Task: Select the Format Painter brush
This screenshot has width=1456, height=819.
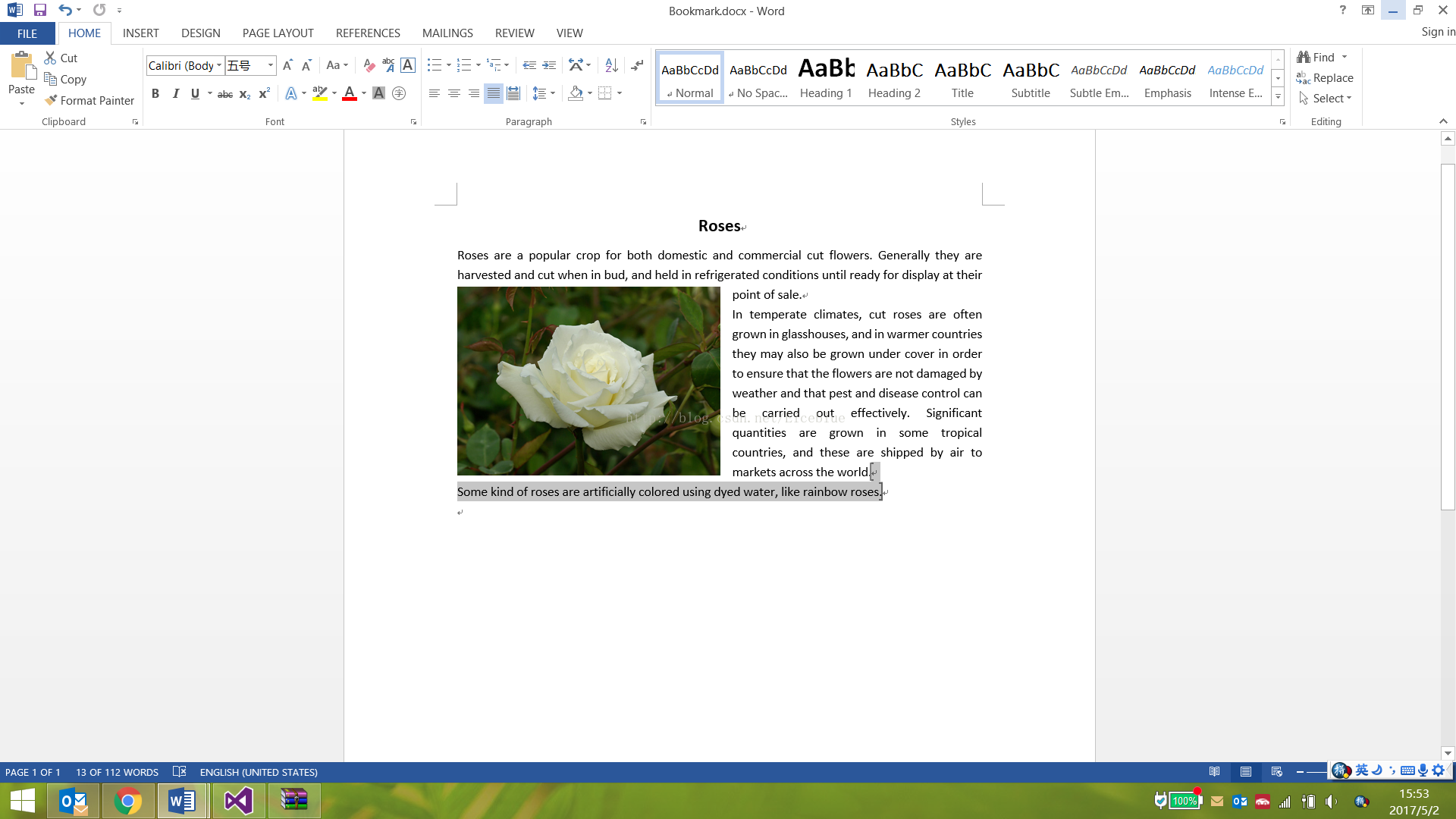Action: click(51, 100)
